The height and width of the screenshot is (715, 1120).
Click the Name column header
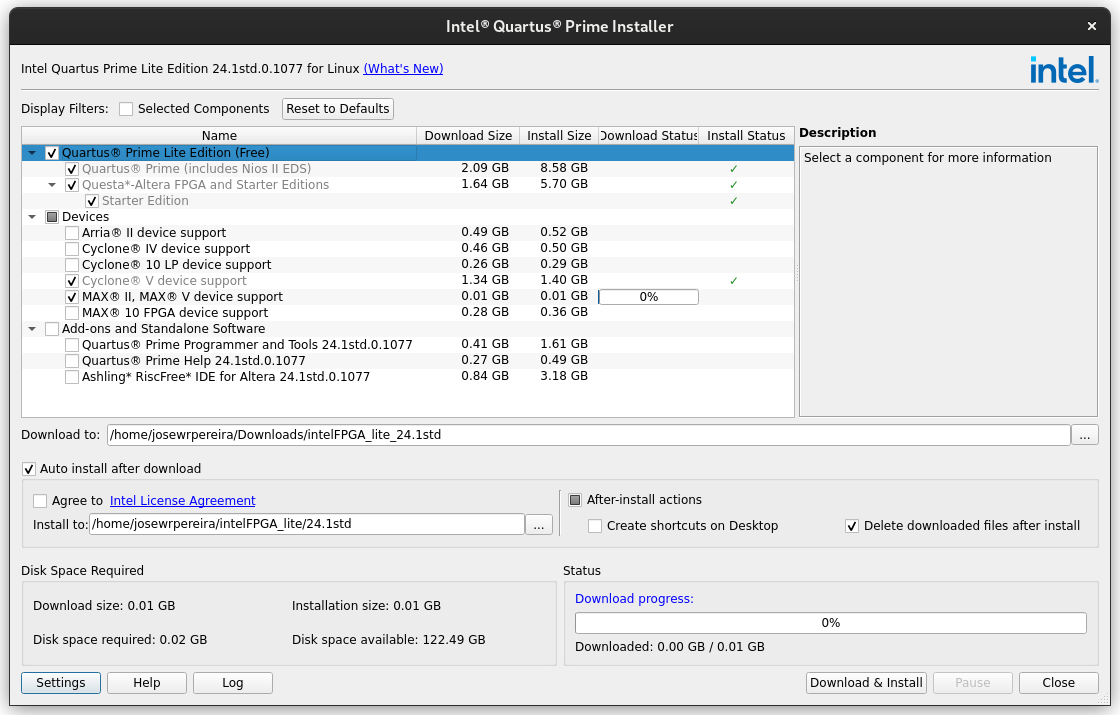point(219,136)
